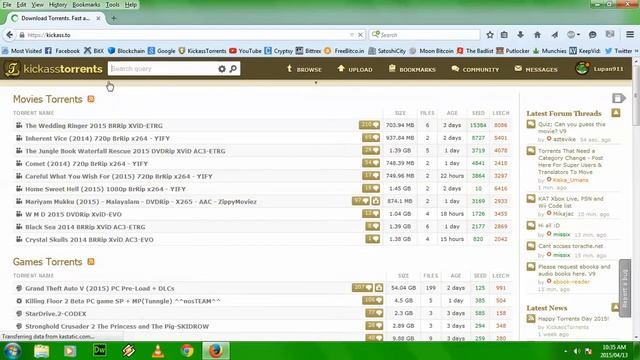Open the History menu
Image resolution: width=640 pixels, height=360 pixels.
click(x=58, y=4)
